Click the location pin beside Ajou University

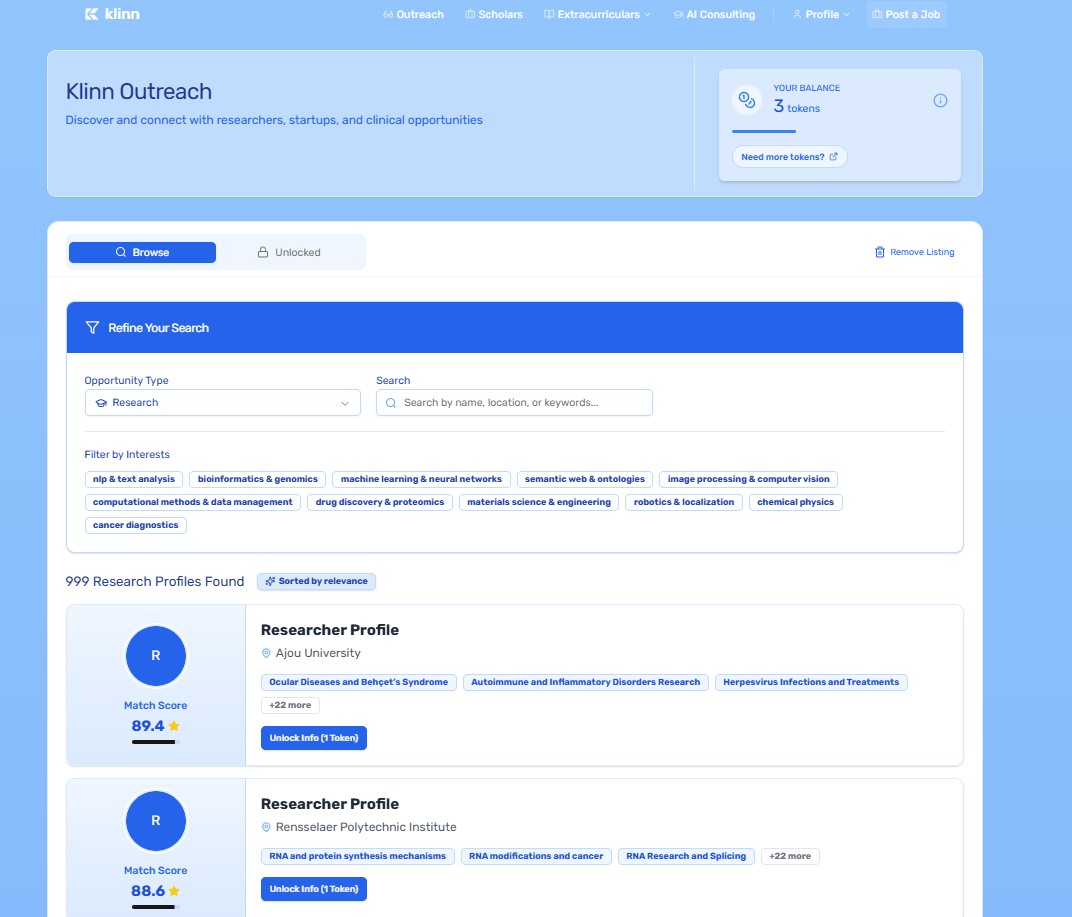266,654
